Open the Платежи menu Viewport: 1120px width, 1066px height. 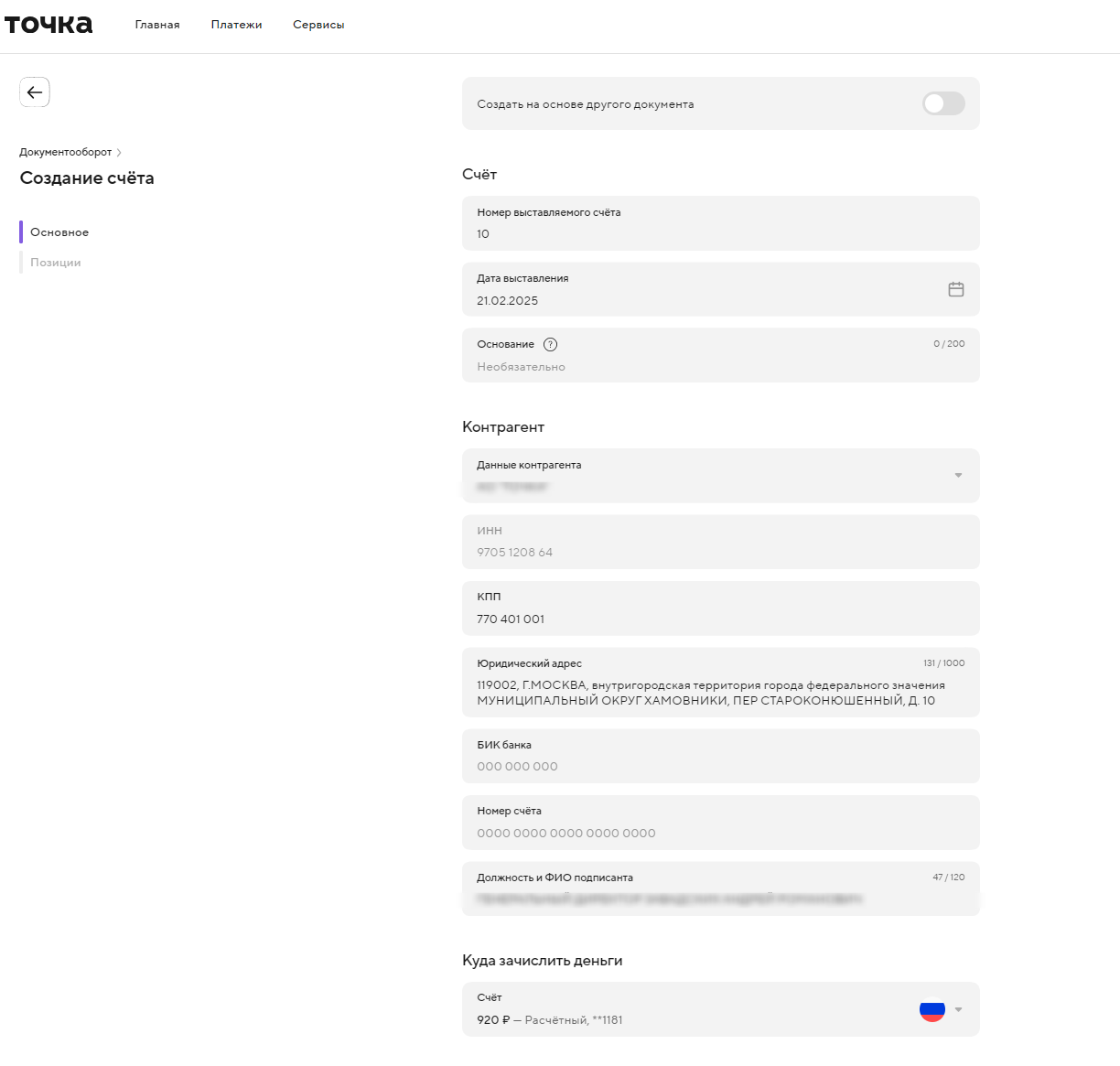(x=236, y=25)
